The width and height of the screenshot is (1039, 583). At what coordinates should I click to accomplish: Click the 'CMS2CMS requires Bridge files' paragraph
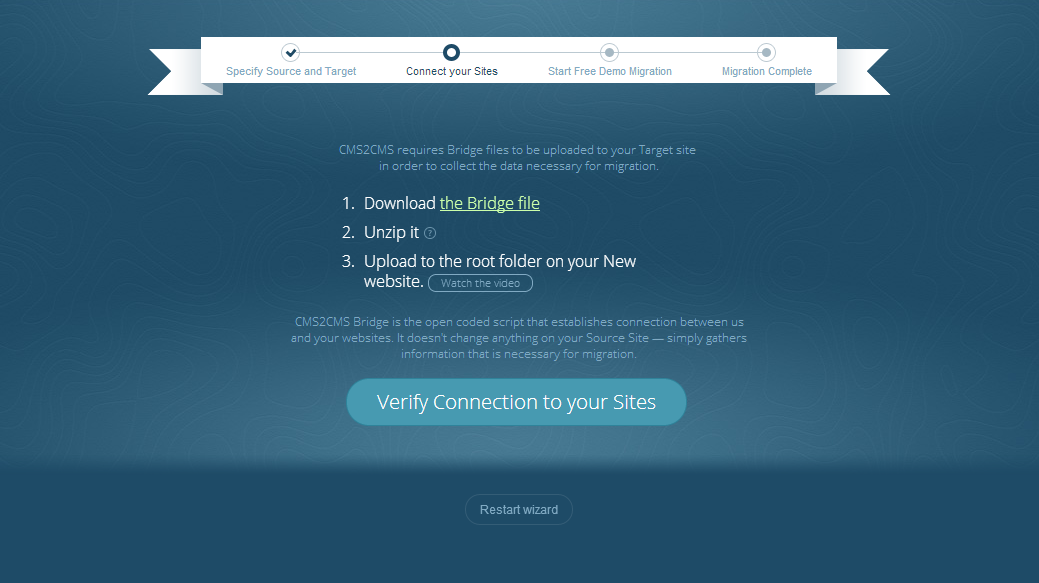518,158
